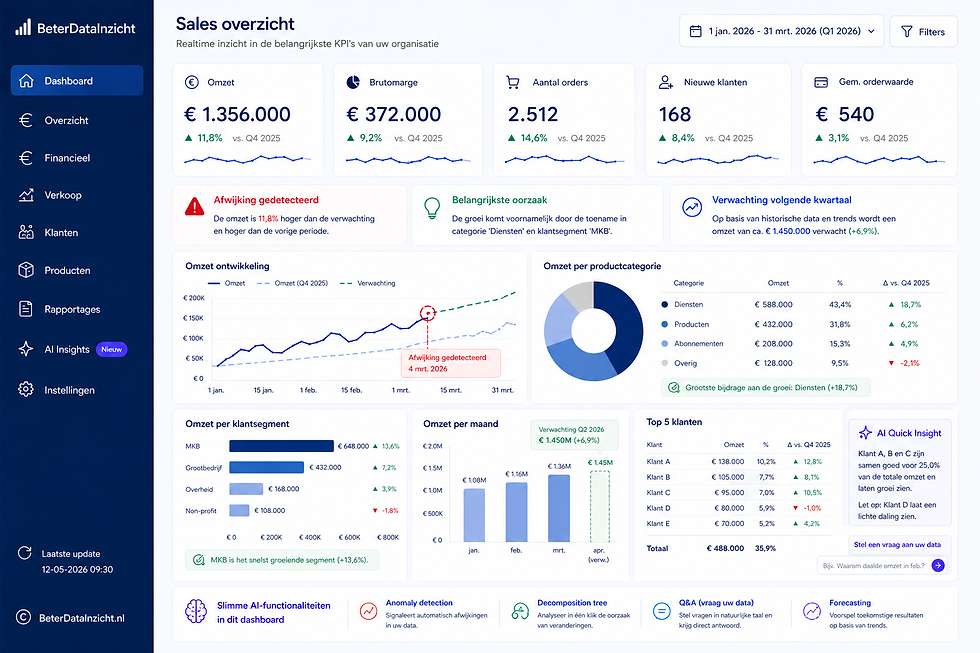Toggle the Verwachting legend series
This screenshot has width=980, height=653.
coord(368,283)
